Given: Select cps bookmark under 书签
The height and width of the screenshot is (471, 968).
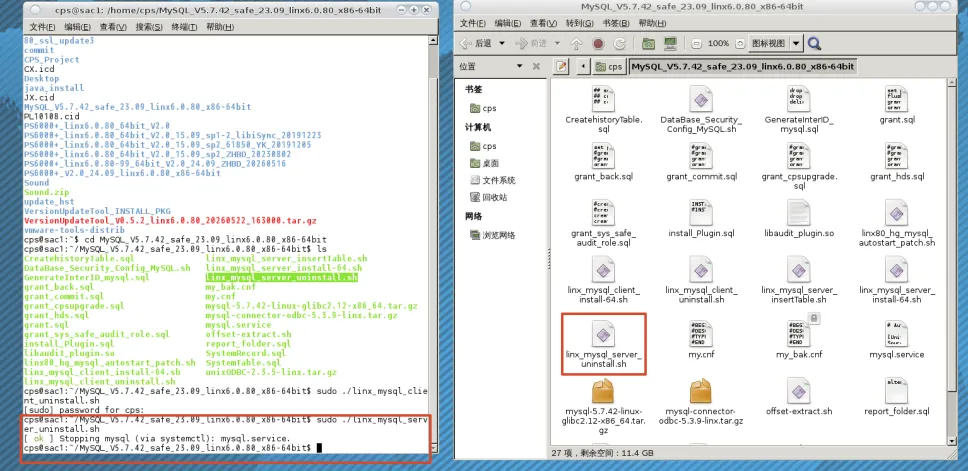Looking at the screenshot, I should pos(483,109).
